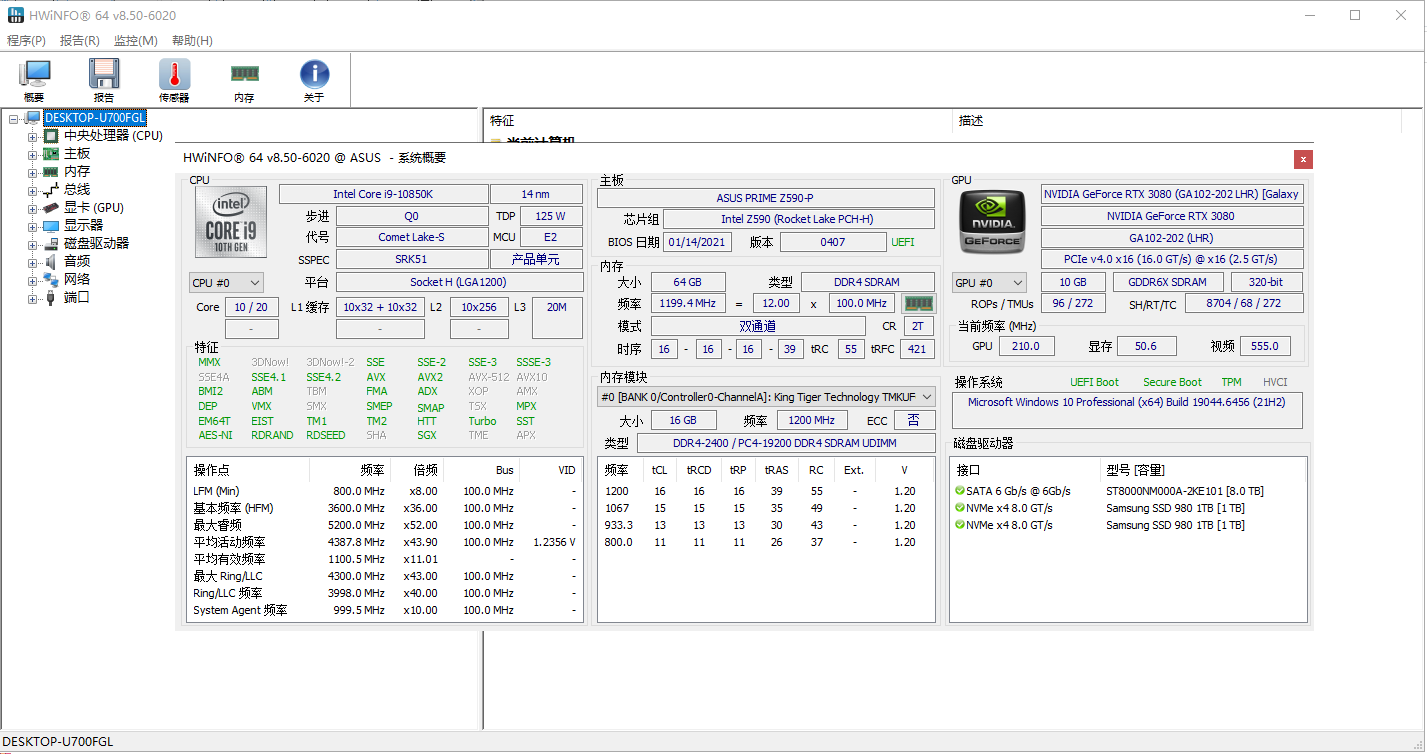
Task: Click the GDDR6X SDRAM memory type field
Action: click(1168, 283)
